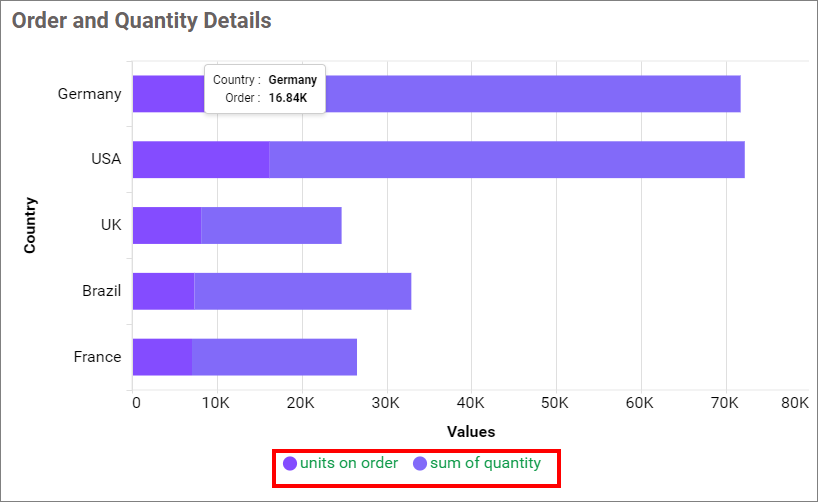
Task: Select Germany's sum of quantity bar segment
Action: [530, 94]
